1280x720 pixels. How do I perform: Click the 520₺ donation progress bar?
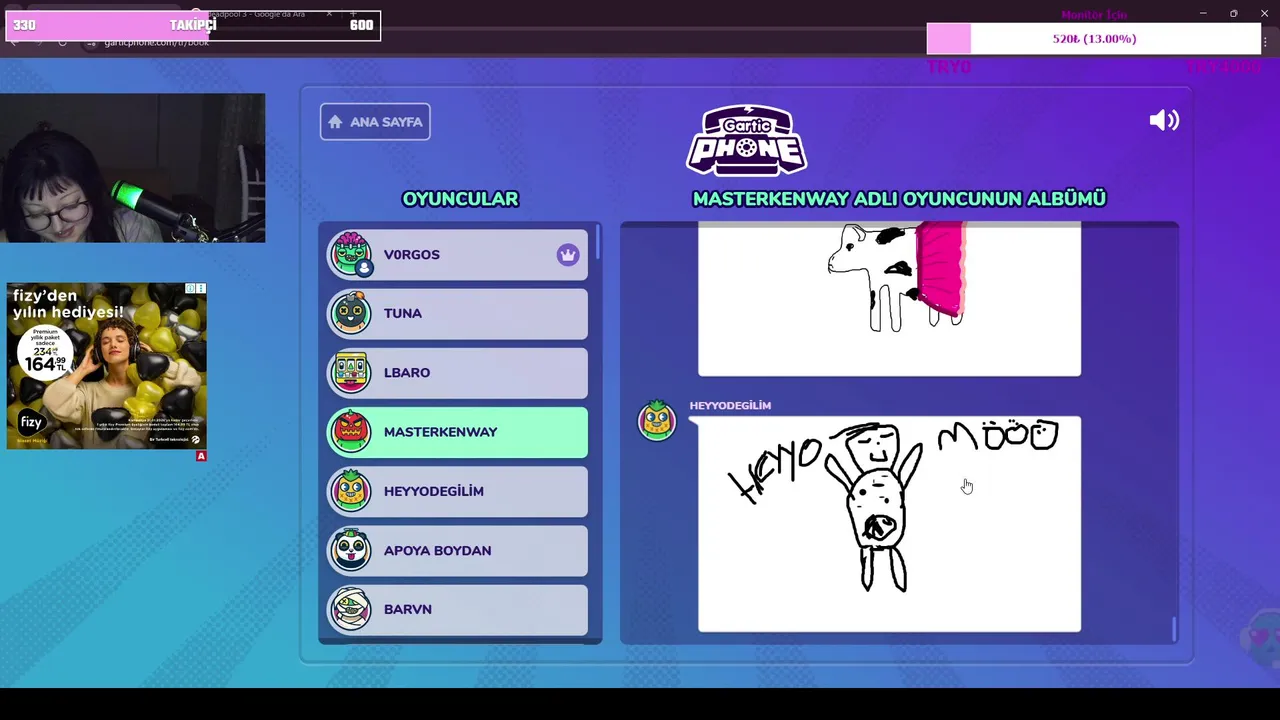tap(1094, 39)
